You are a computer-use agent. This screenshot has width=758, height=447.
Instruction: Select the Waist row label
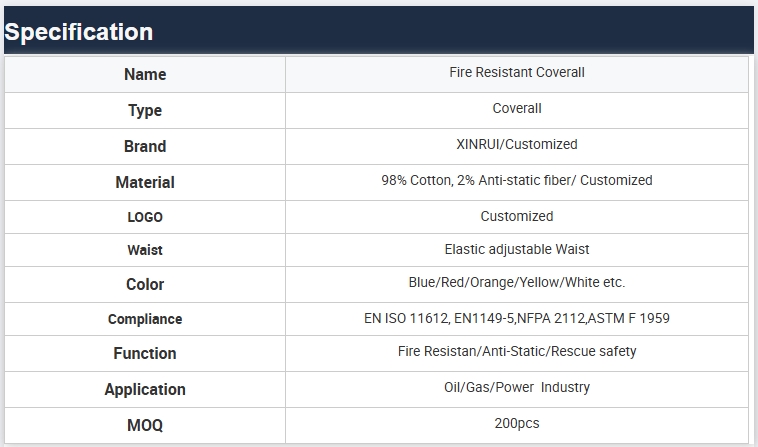(145, 251)
